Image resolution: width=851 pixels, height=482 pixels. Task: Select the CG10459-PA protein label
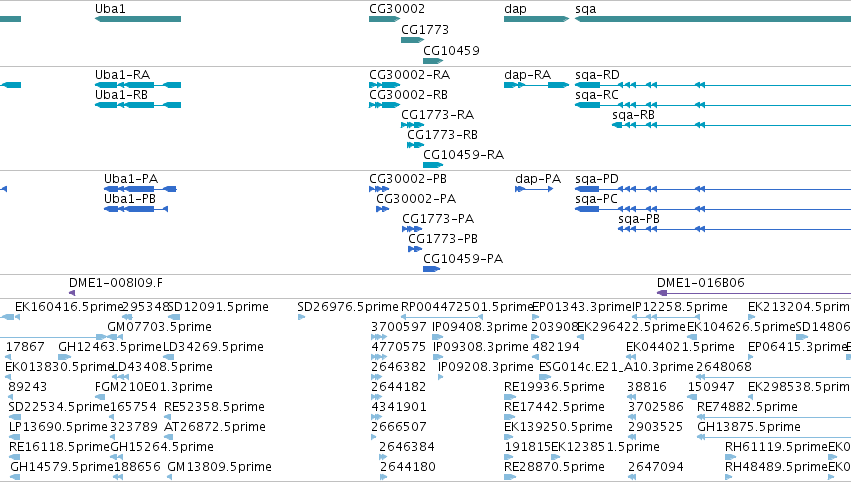click(x=463, y=259)
